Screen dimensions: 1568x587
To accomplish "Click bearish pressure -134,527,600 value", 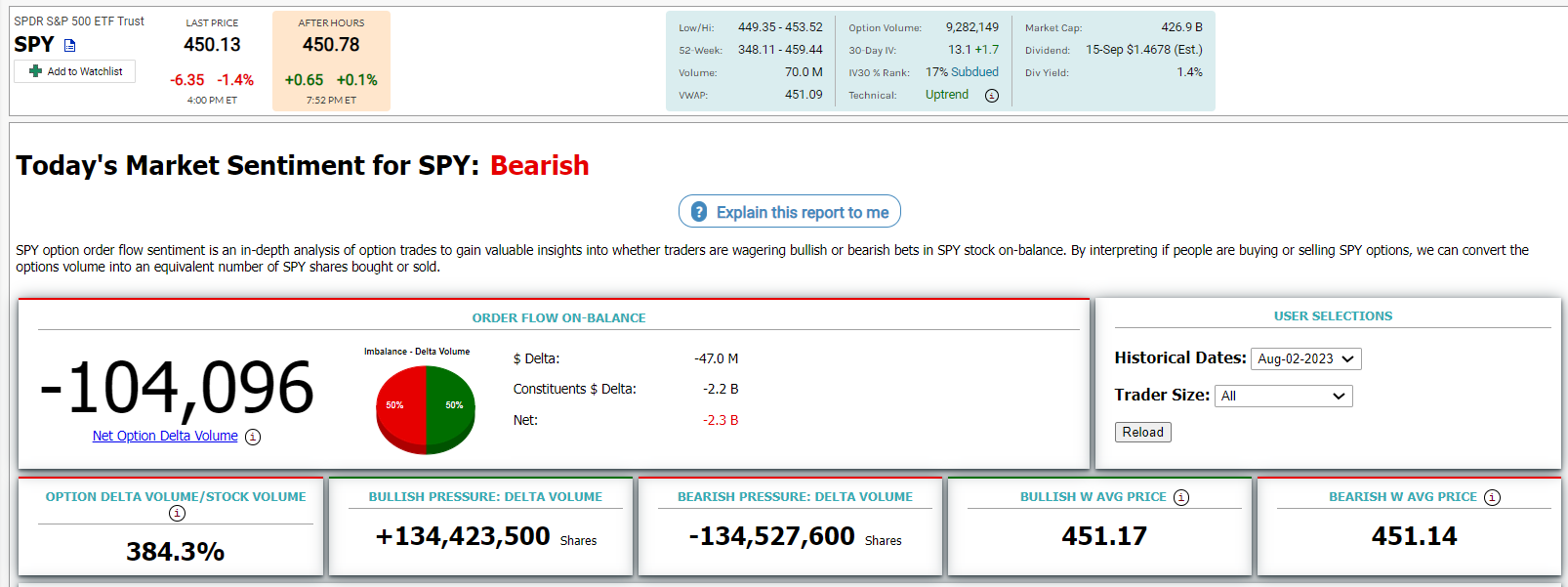I will pyautogui.click(x=771, y=536).
